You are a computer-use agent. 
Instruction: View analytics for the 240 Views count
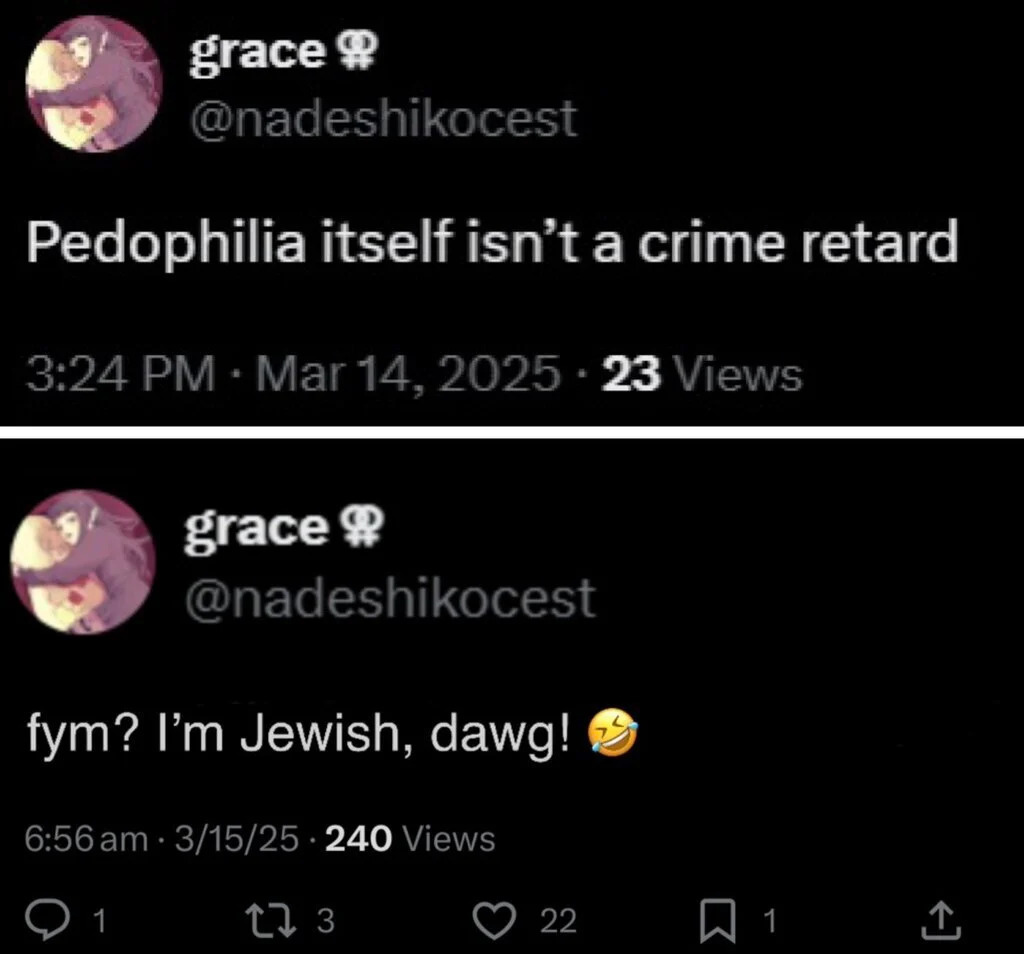410,838
